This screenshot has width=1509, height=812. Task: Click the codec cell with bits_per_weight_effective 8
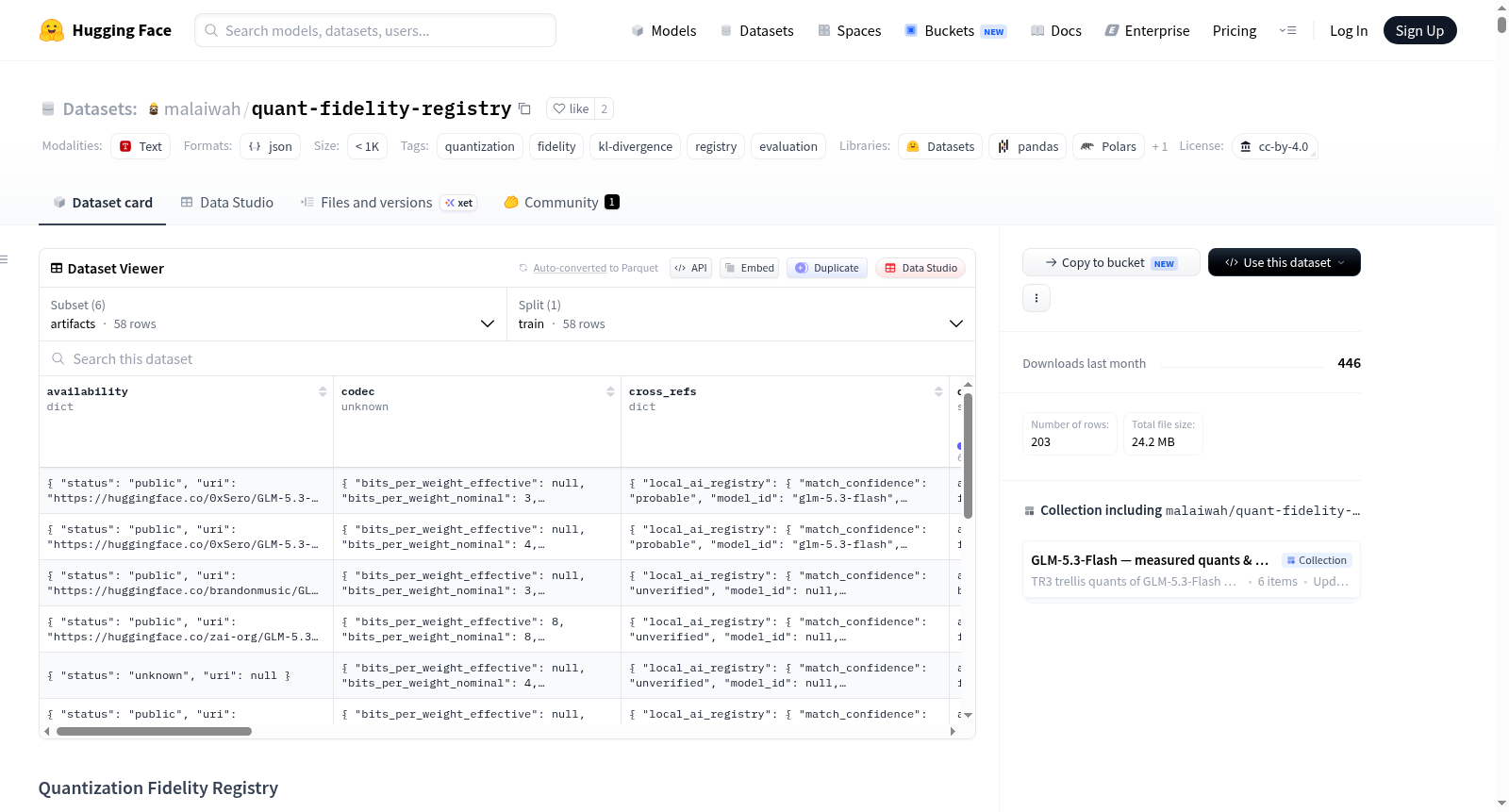[x=477, y=629]
